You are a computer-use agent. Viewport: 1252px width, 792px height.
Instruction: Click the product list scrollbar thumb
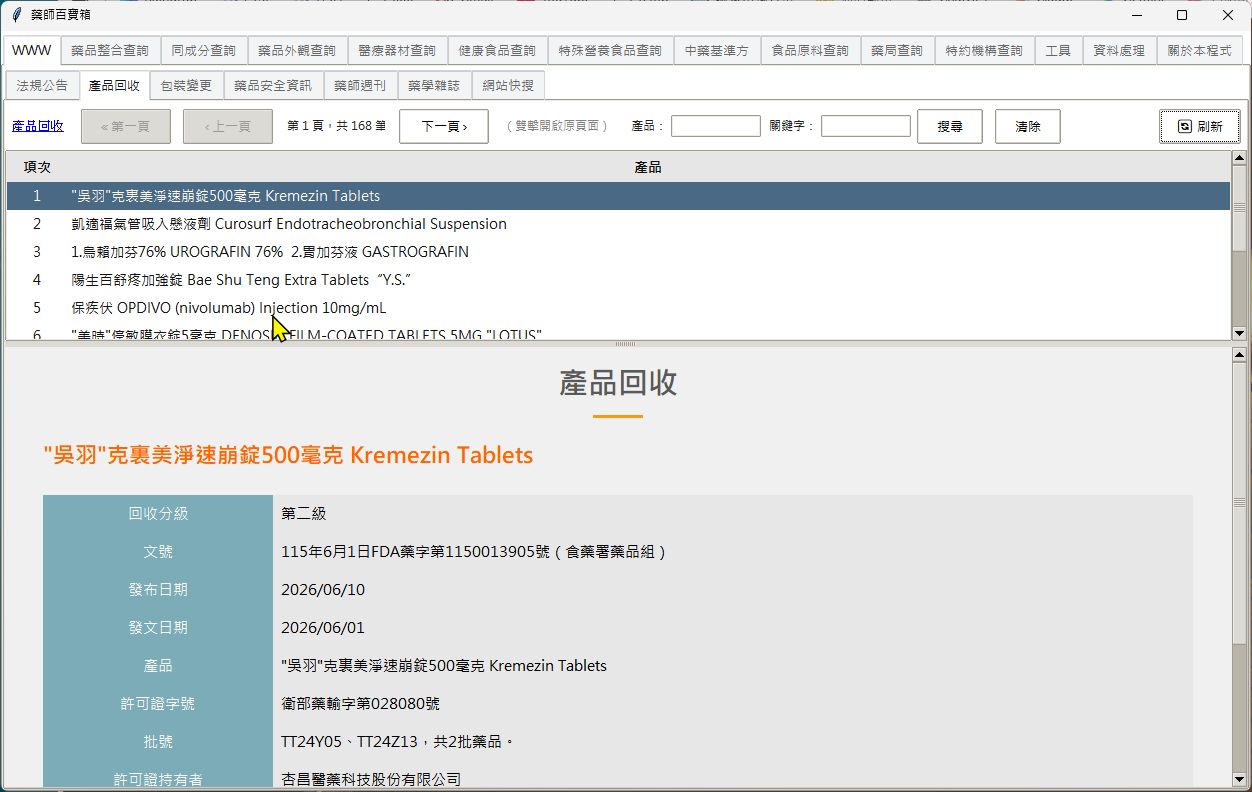(x=1240, y=208)
